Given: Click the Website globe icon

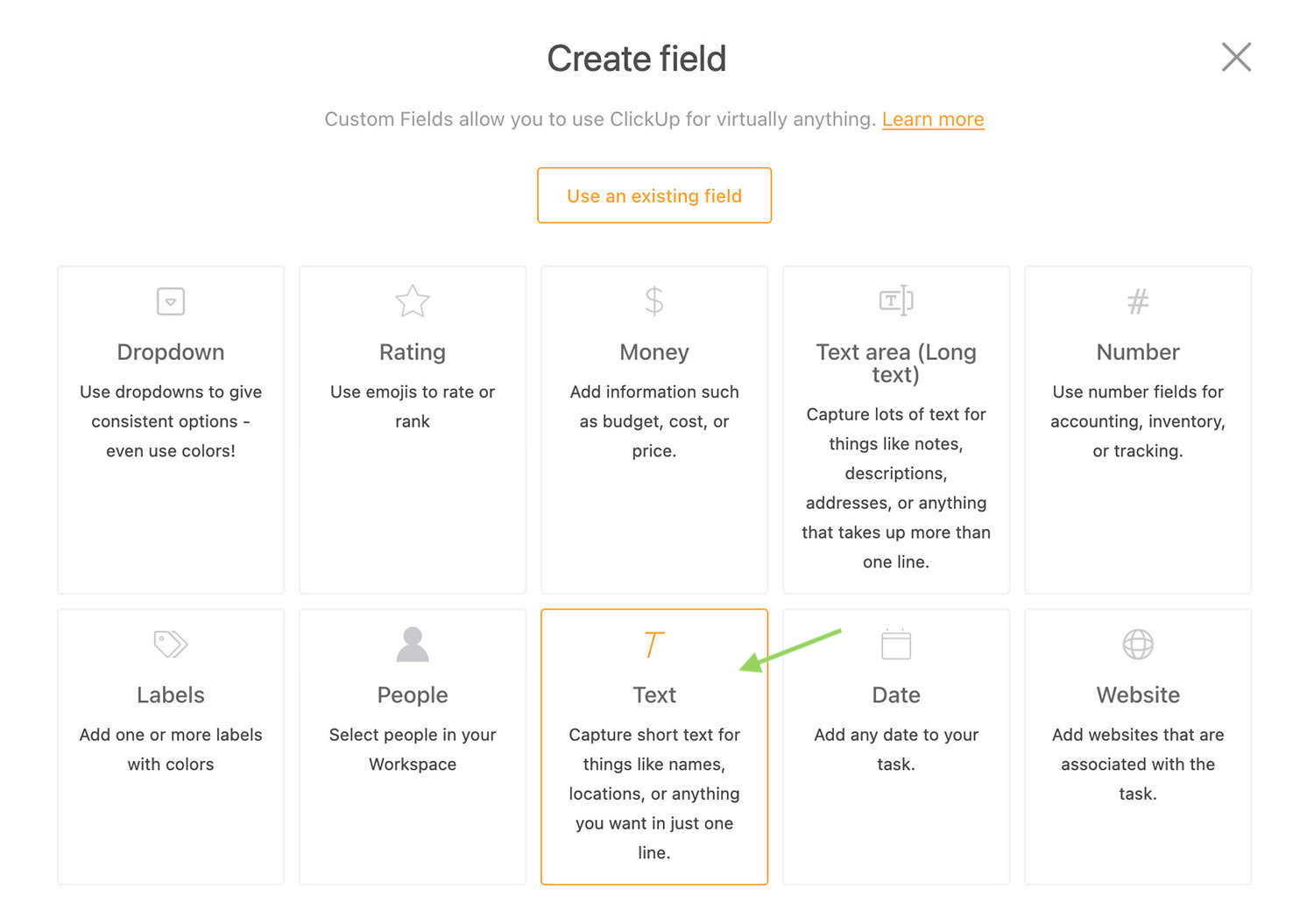Looking at the screenshot, I should pos(1138,645).
